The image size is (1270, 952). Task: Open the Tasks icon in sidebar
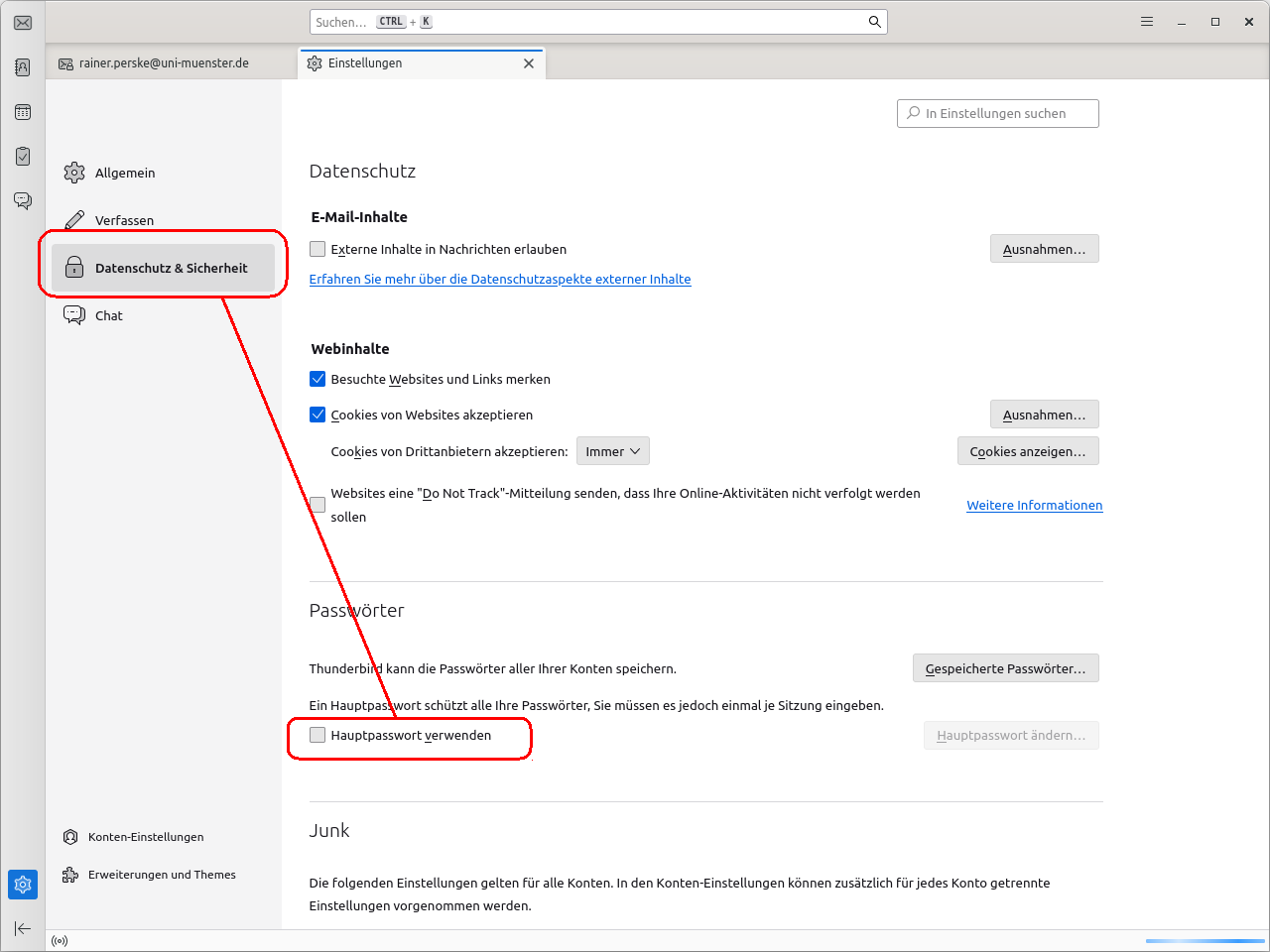coord(23,157)
